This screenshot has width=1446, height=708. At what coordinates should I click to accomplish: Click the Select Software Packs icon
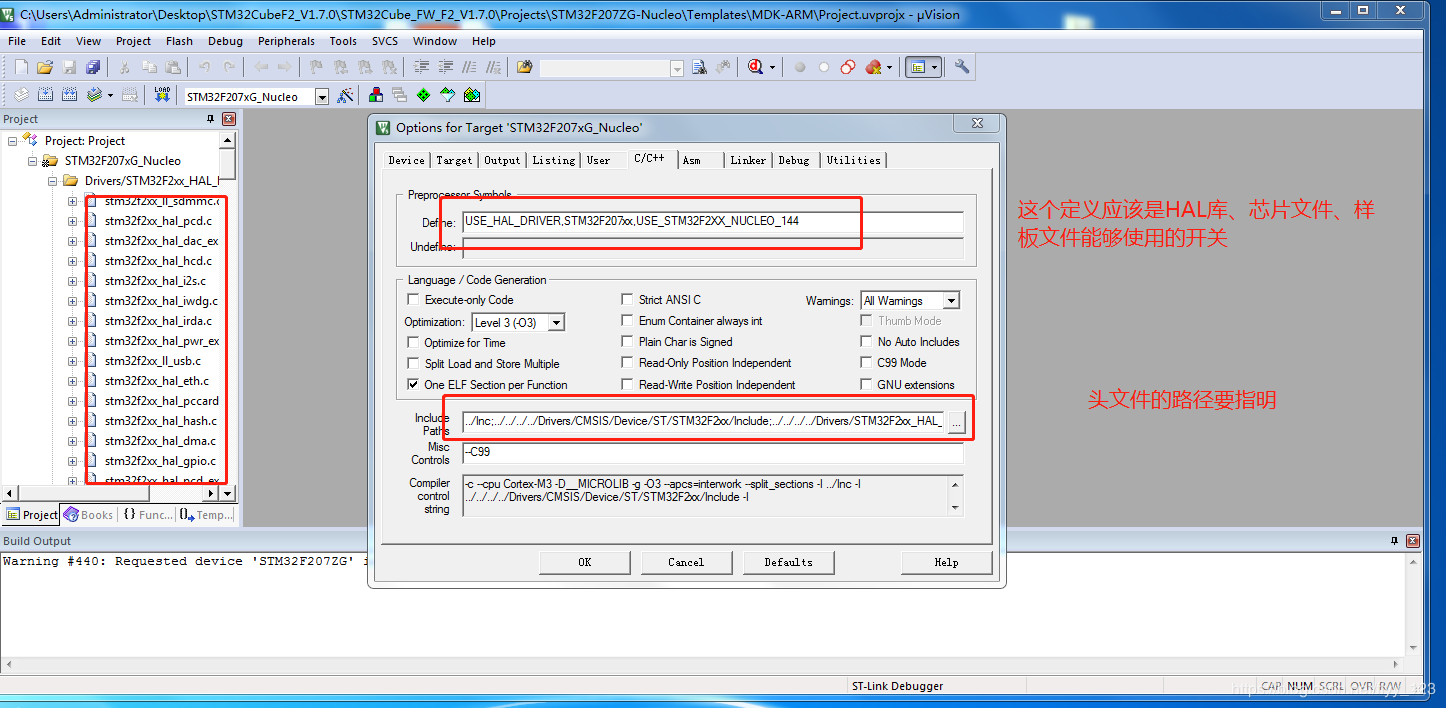[x=447, y=96]
